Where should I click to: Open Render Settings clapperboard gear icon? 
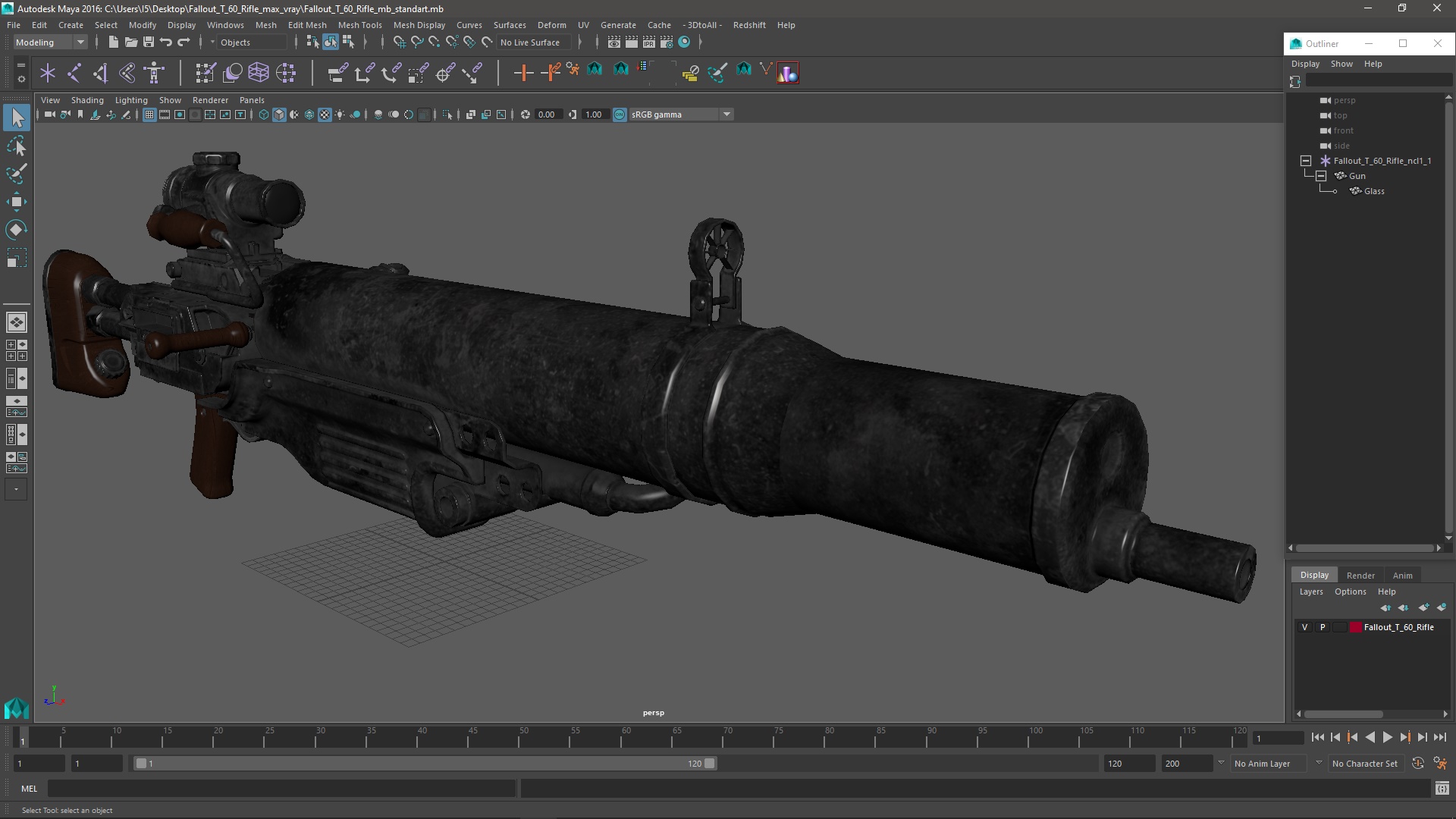click(667, 42)
